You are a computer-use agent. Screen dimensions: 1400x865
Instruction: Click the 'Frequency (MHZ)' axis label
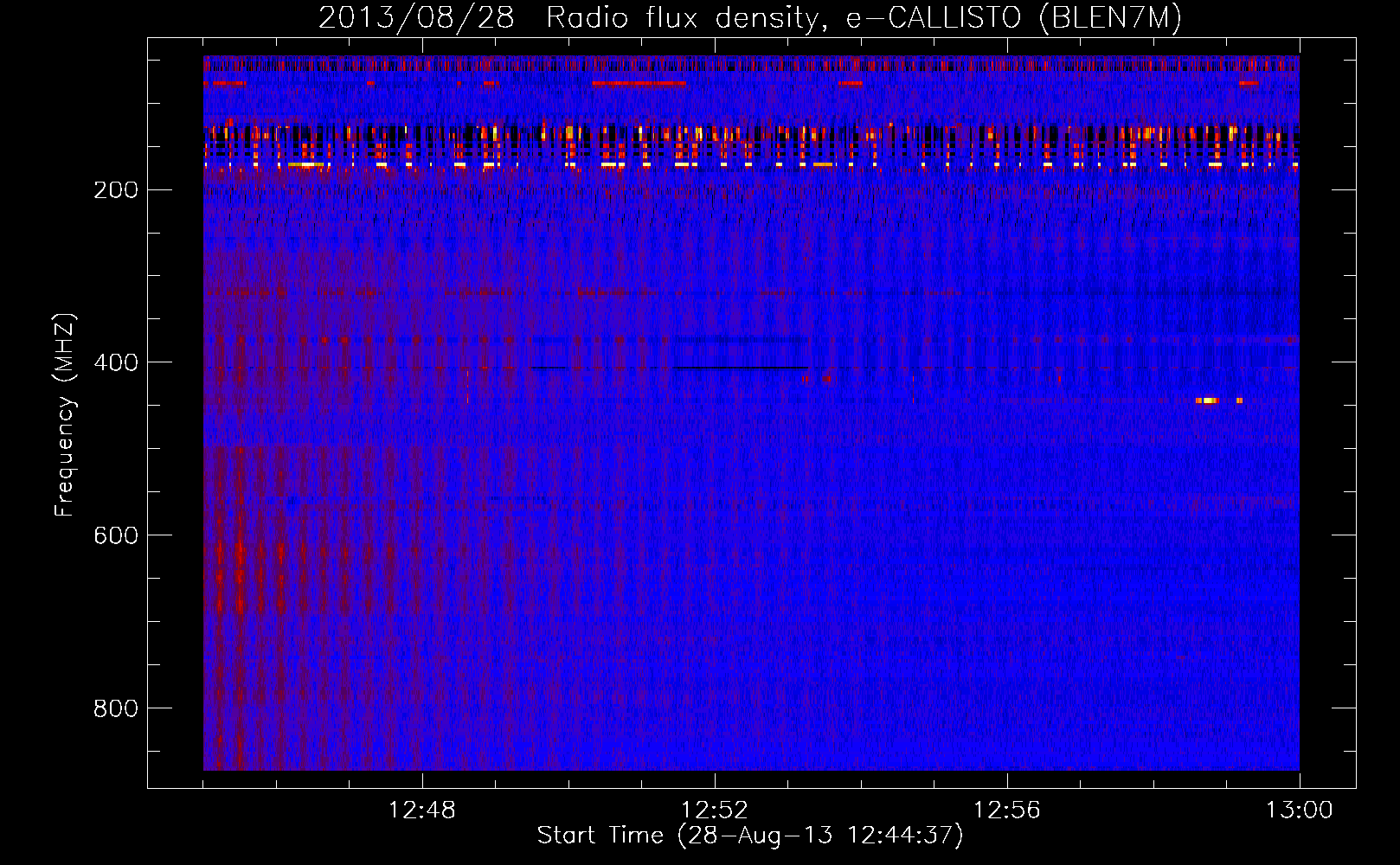[65, 414]
